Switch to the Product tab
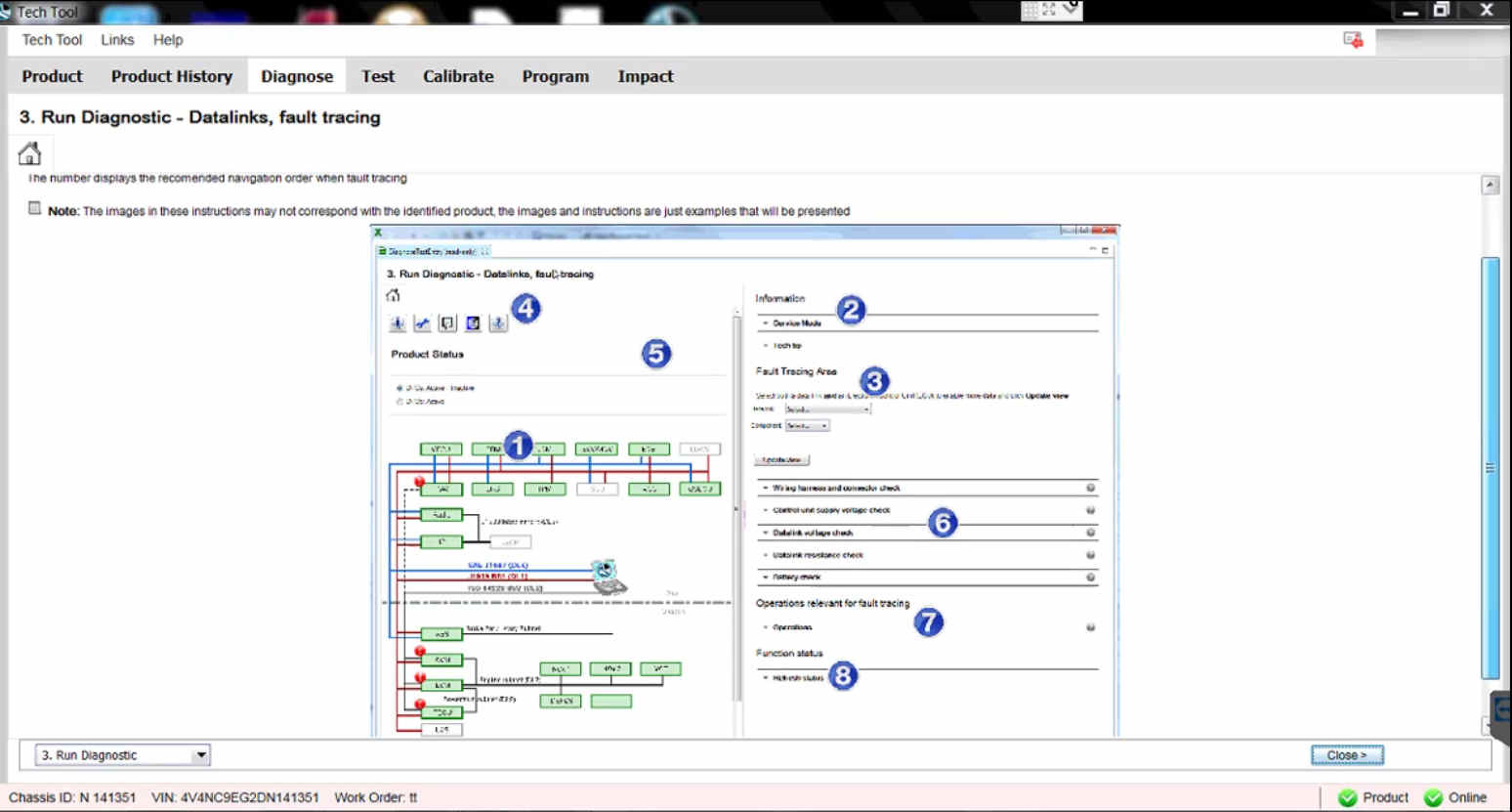This screenshot has width=1512, height=812. (x=52, y=76)
